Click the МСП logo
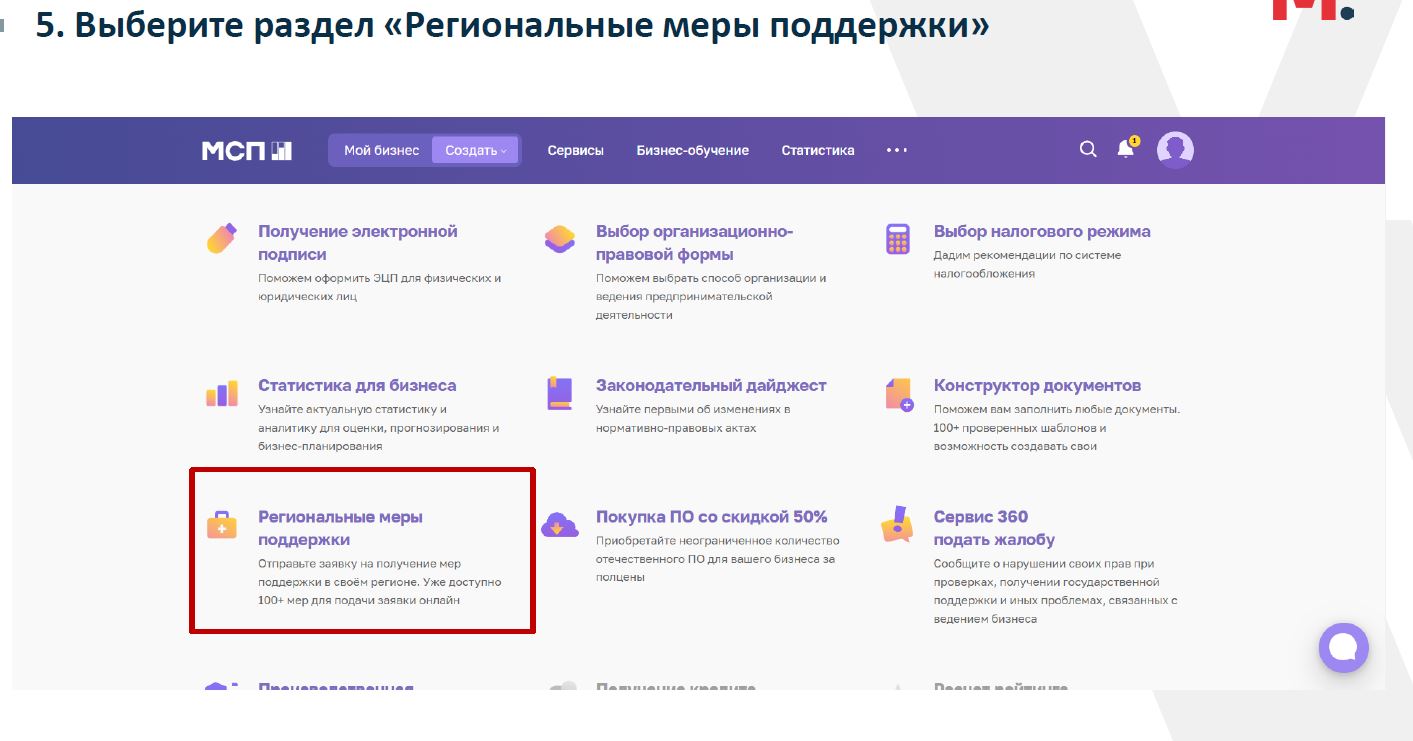Image resolution: width=1413 pixels, height=741 pixels. 246,151
